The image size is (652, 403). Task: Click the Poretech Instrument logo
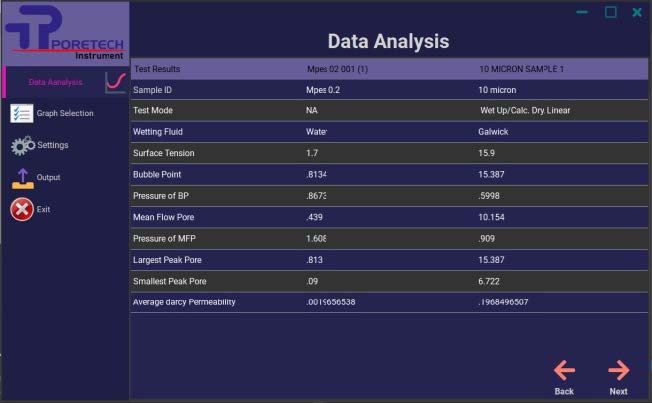coord(65,33)
